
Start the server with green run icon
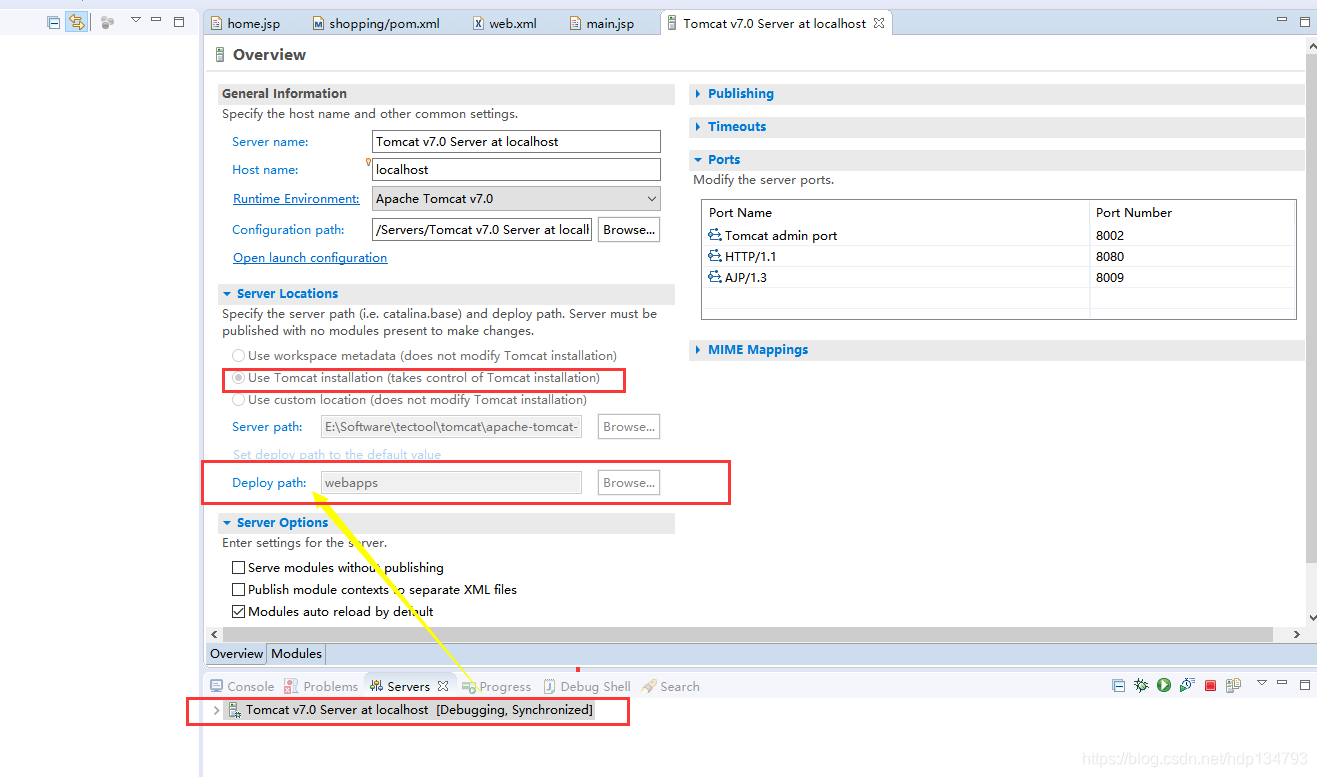tap(1164, 686)
